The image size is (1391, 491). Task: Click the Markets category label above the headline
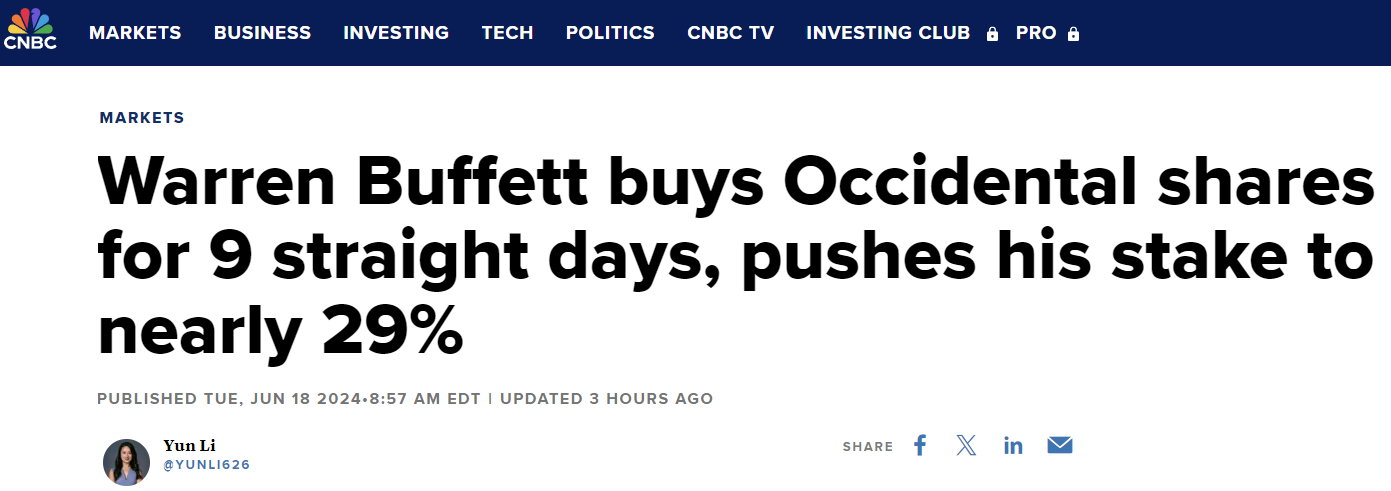click(x=142, y=118)
